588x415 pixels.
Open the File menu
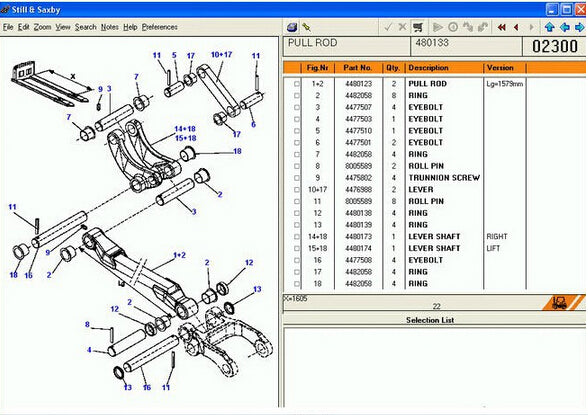[8, 27]
